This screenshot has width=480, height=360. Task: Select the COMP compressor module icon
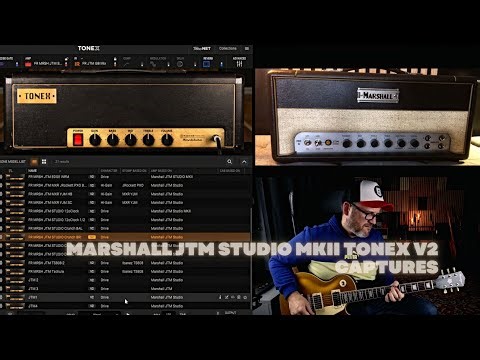tap(127, 64)
